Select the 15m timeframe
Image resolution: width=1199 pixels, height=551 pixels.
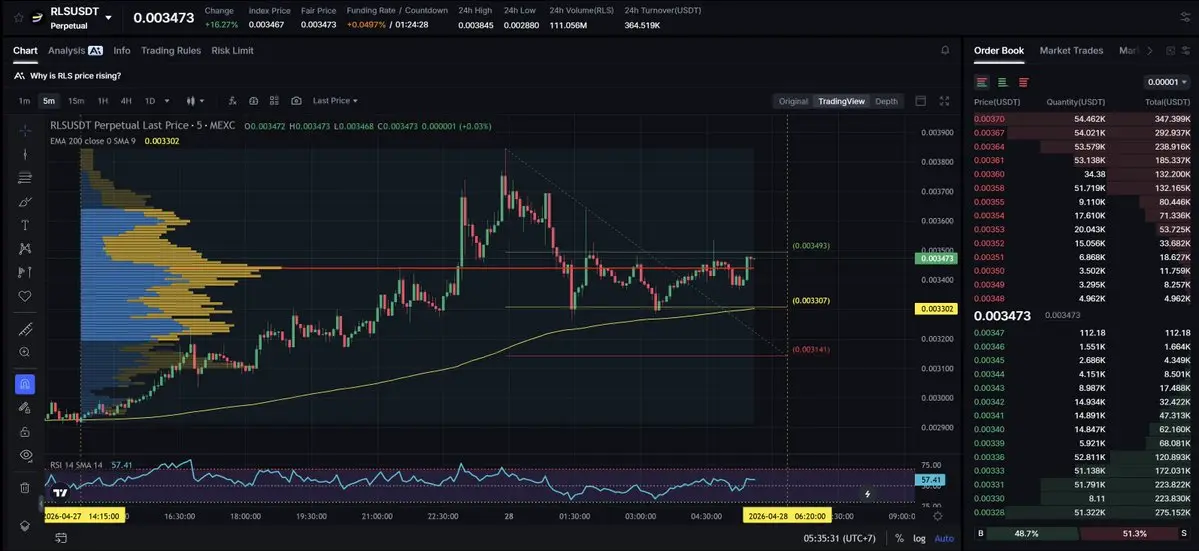coord(76,101)
